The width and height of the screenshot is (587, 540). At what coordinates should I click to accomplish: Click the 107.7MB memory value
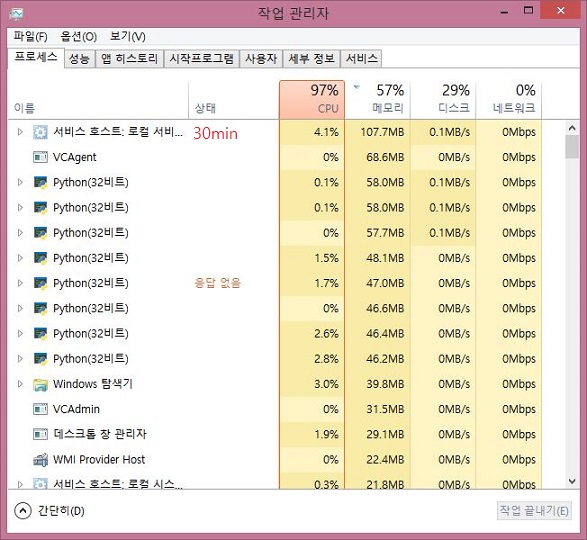pos(382,132)
